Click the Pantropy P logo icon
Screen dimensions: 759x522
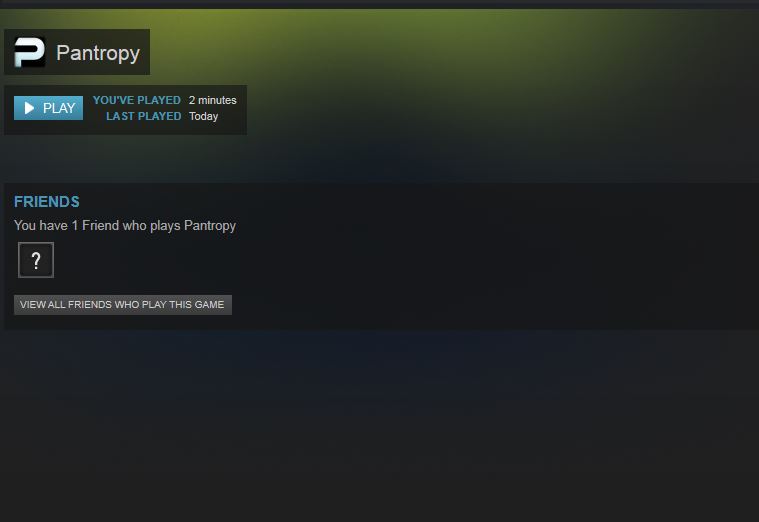coord(30,52)
